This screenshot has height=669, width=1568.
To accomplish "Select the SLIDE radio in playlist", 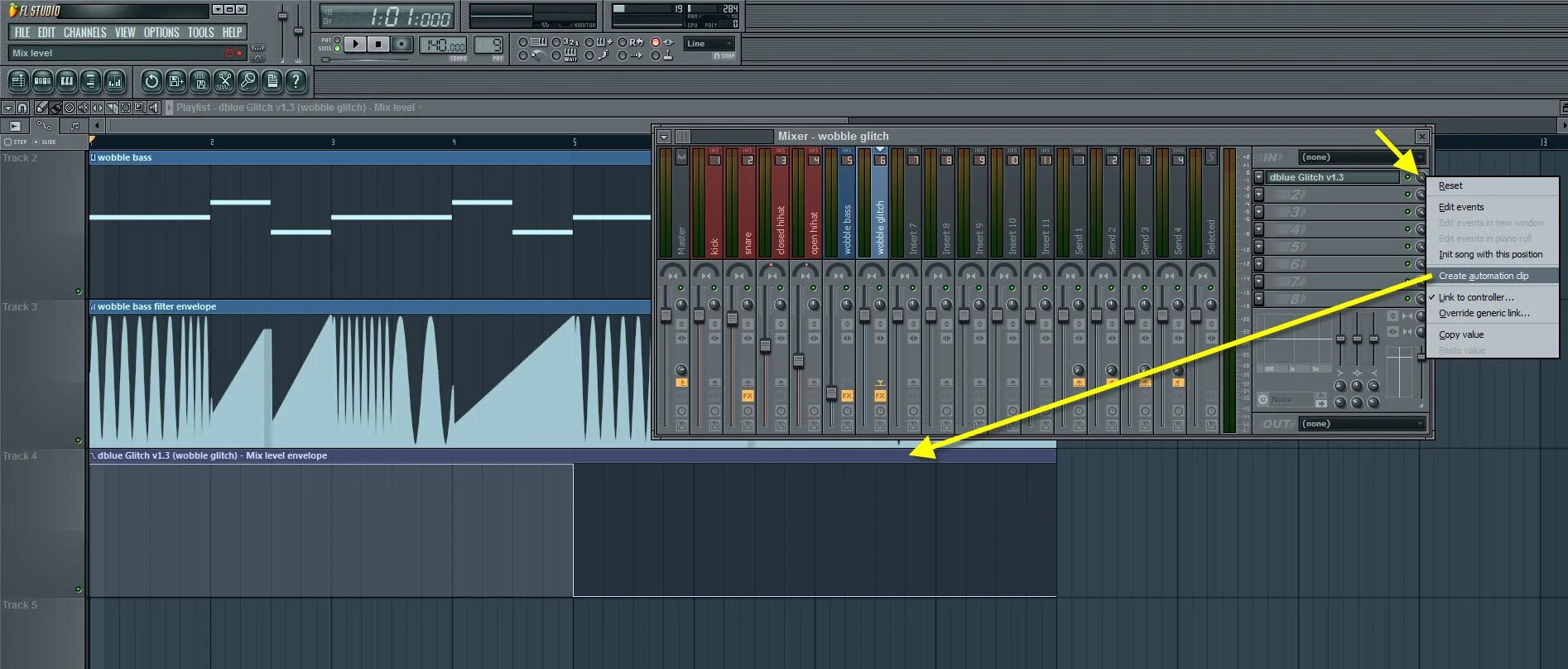I will pos(36,142).
